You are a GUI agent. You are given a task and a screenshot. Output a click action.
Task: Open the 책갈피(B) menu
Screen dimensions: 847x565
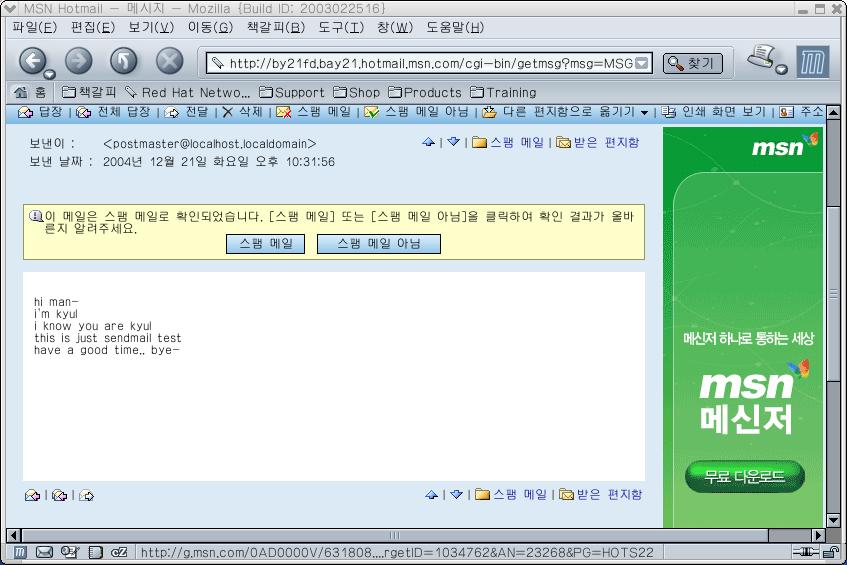click(x=276, y=28)
